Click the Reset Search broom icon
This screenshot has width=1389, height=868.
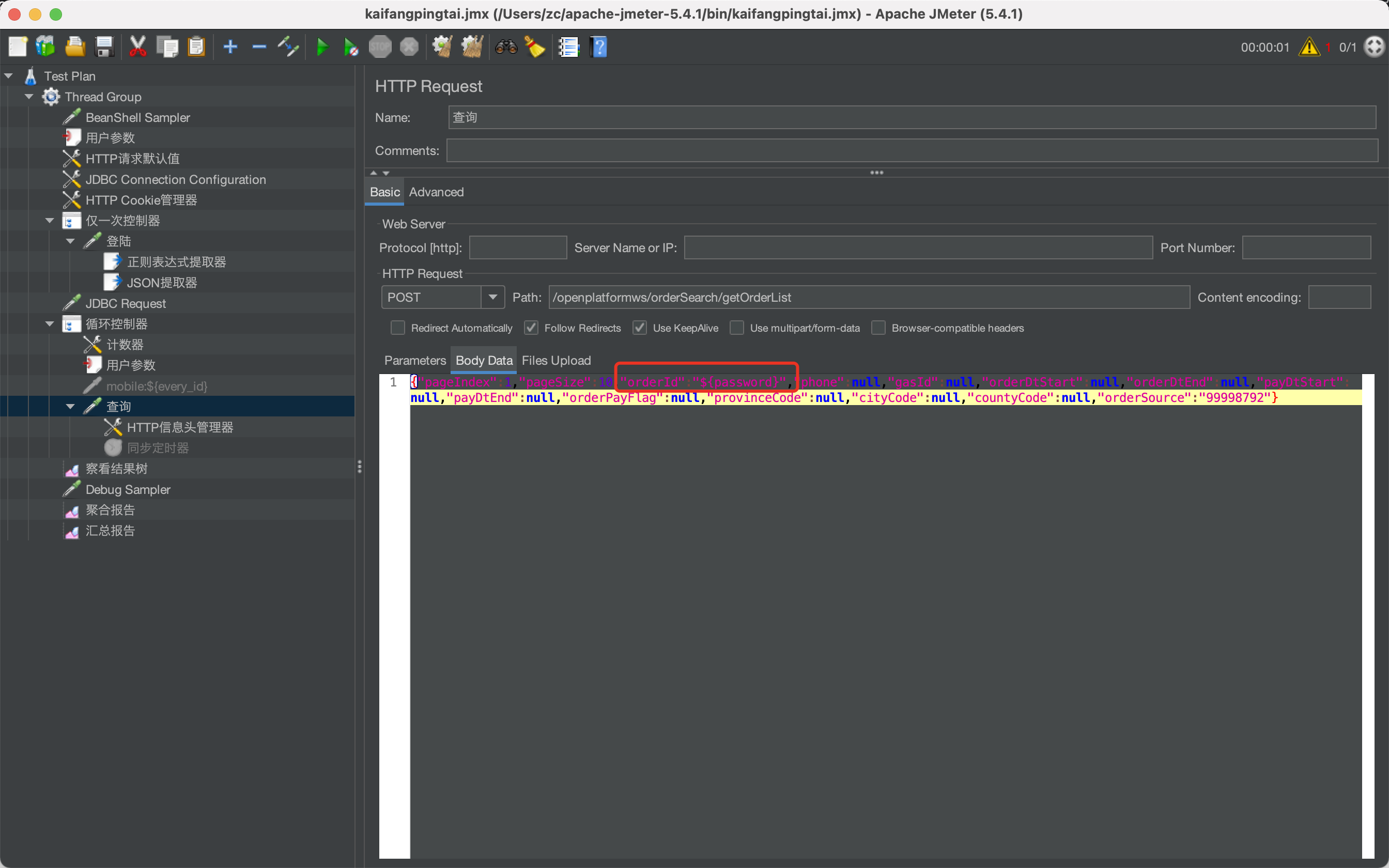point(535,47)
